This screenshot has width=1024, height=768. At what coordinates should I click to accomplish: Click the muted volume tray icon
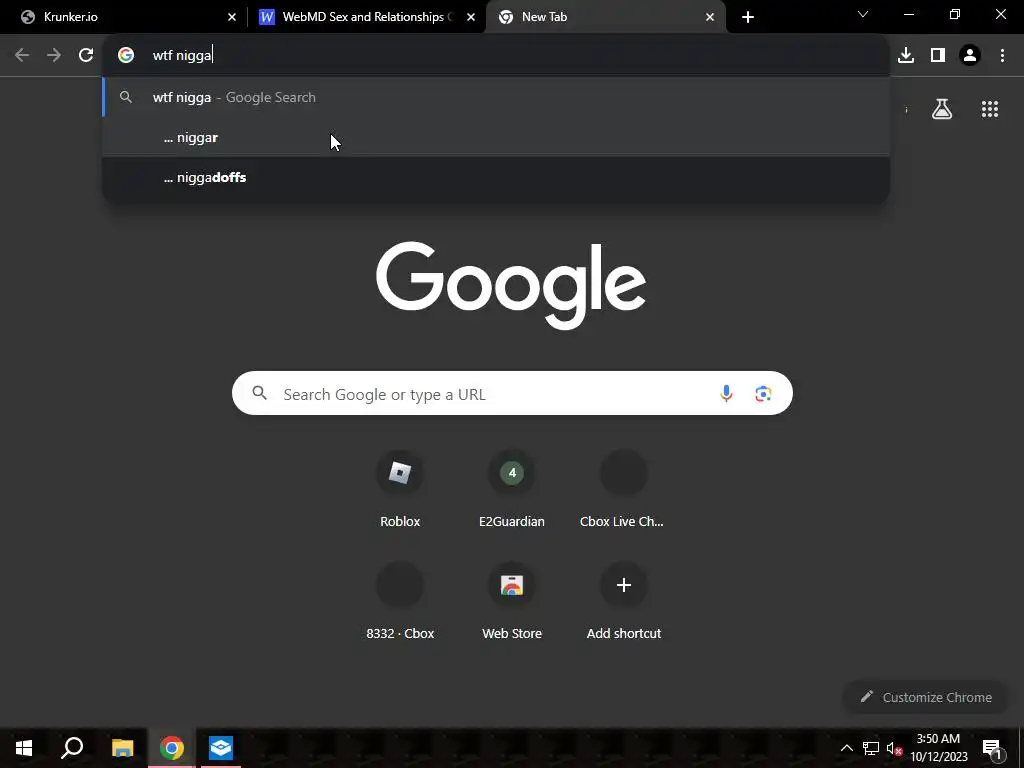894,748
